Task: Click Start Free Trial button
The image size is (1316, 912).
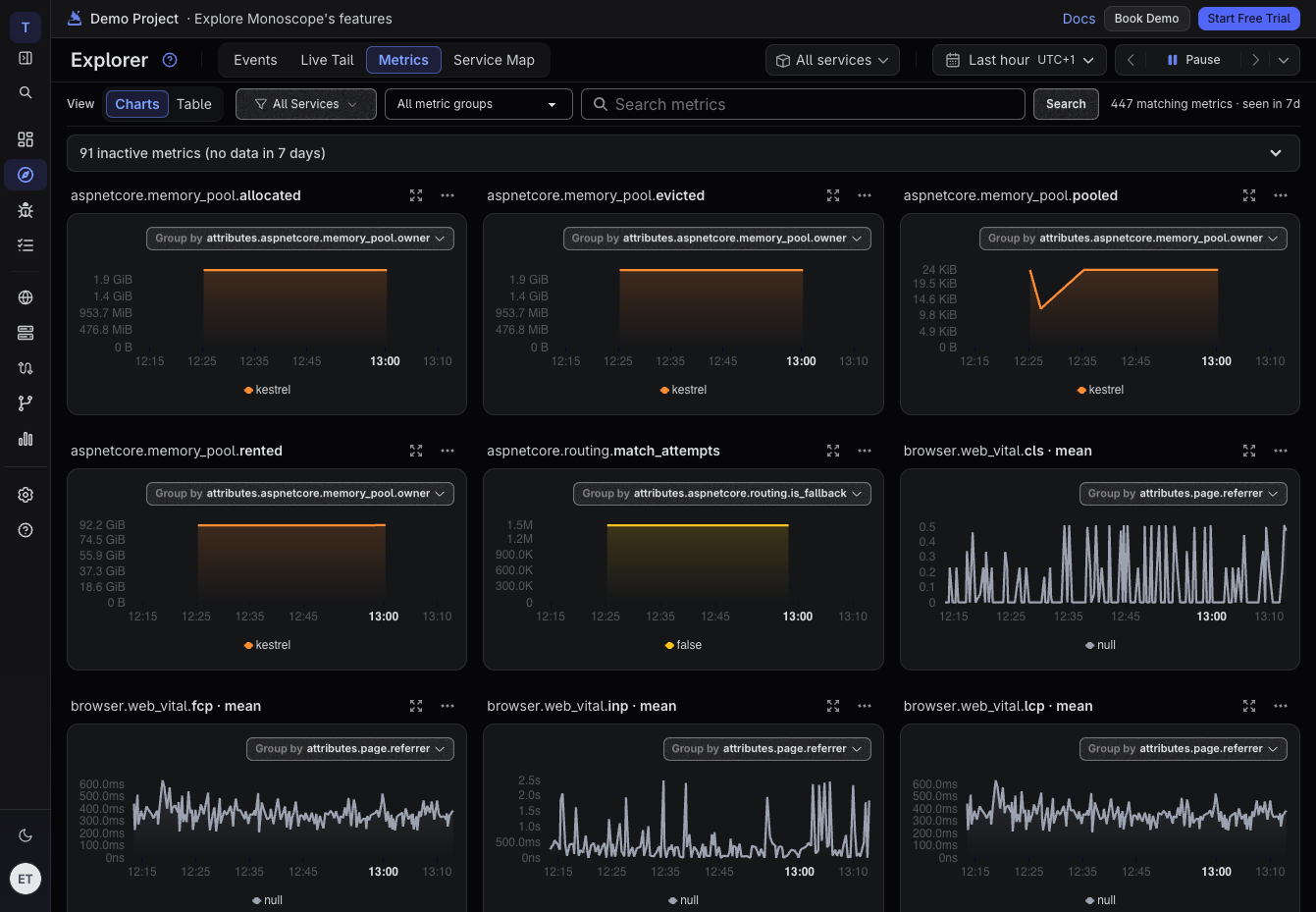Action: 1248,19
